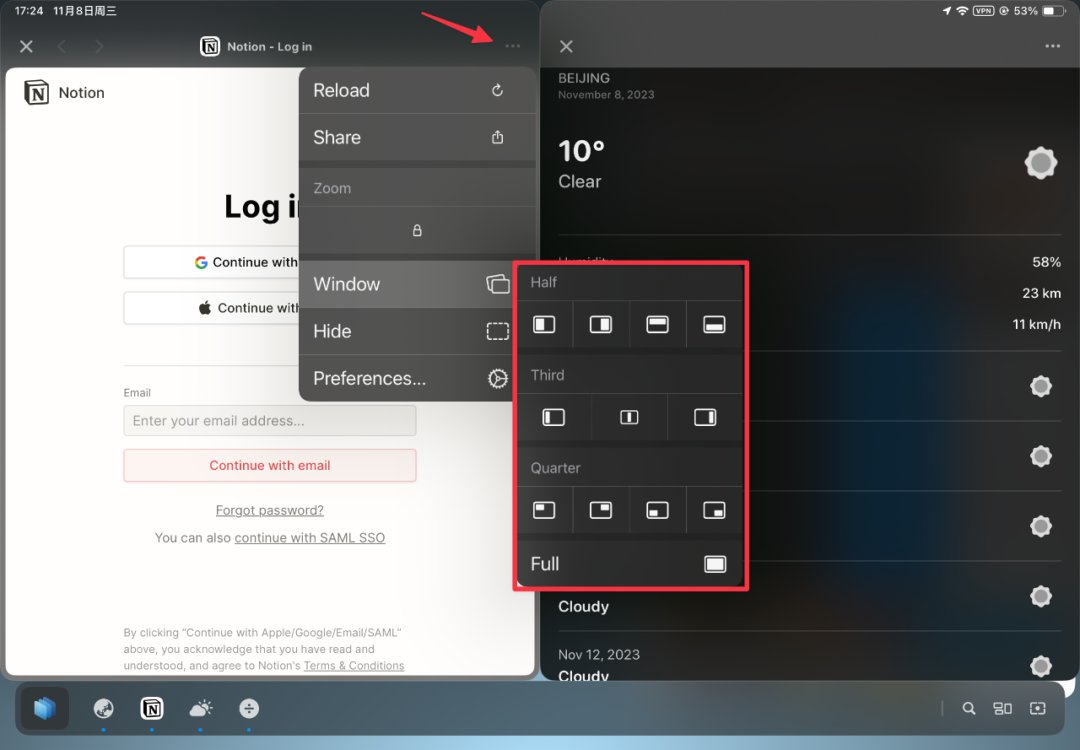
Task: Click Continue with Apple button
Action: tap(211, 308)
